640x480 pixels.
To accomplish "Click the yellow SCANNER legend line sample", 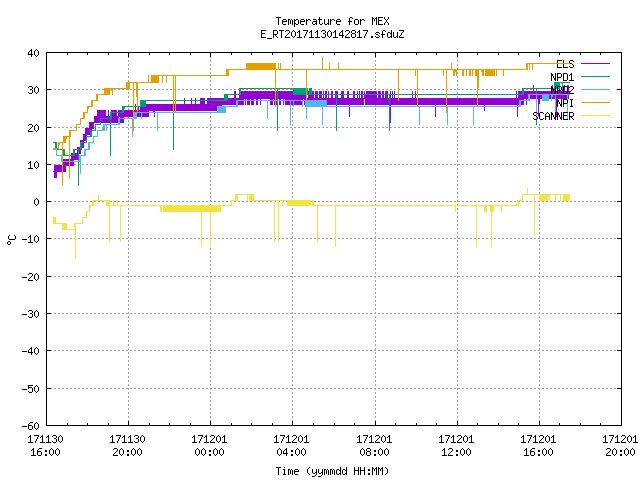I will point(595,116).
